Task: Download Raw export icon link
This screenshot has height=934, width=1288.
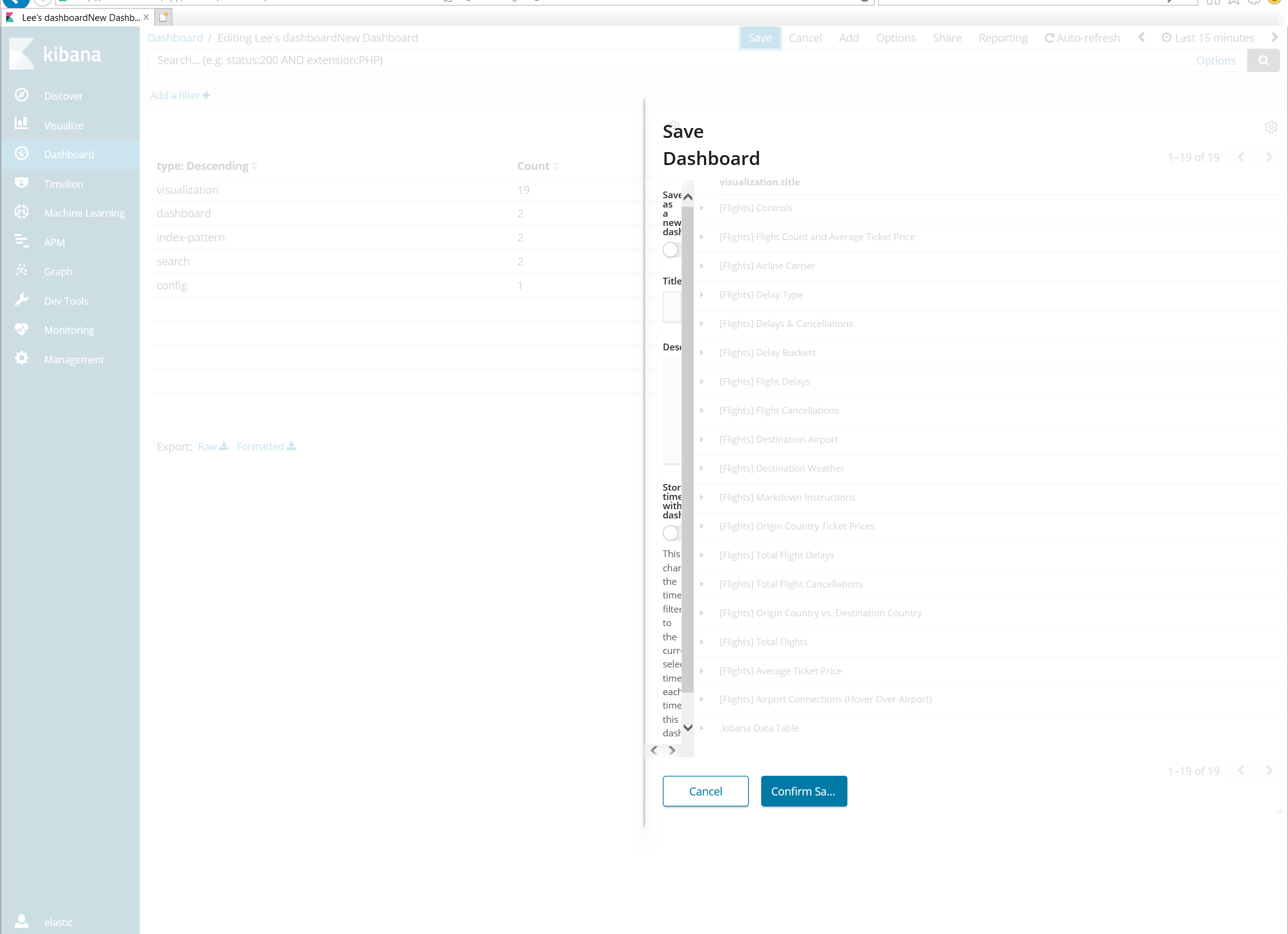Action: click(x=213, y=446)
